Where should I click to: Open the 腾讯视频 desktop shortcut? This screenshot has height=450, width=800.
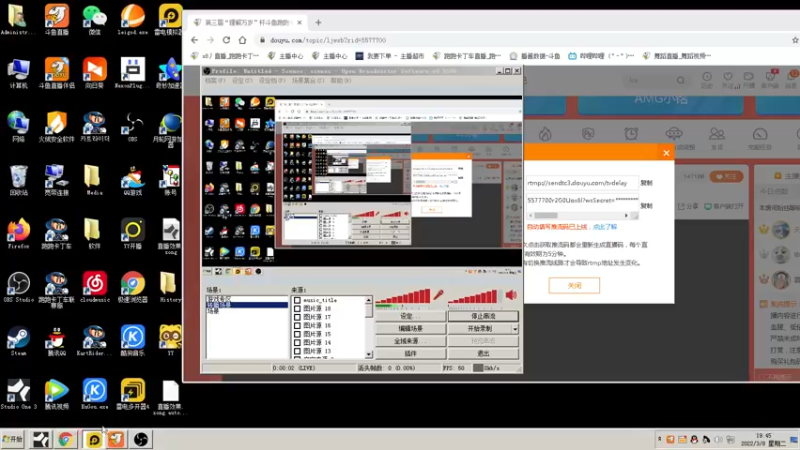click(57, 394)
